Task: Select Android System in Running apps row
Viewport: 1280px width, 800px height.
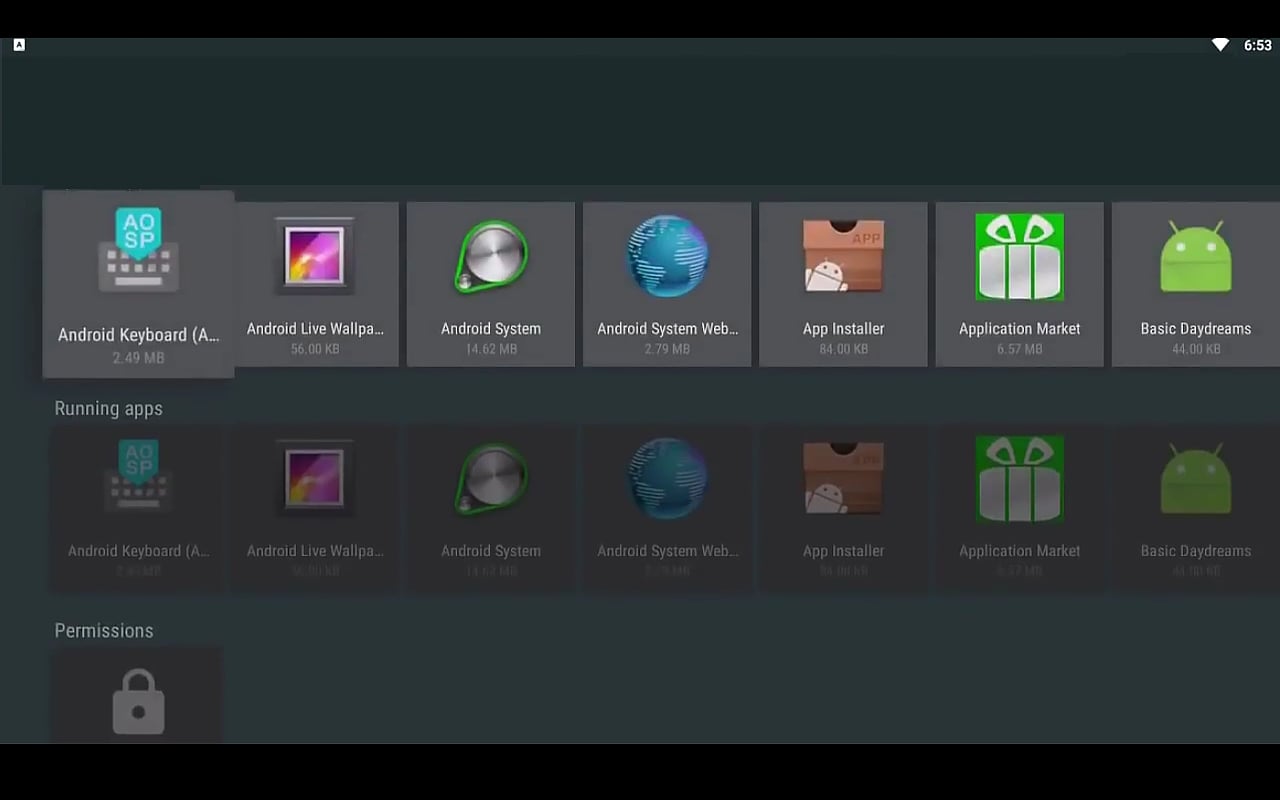Action: tap(491, 508)
